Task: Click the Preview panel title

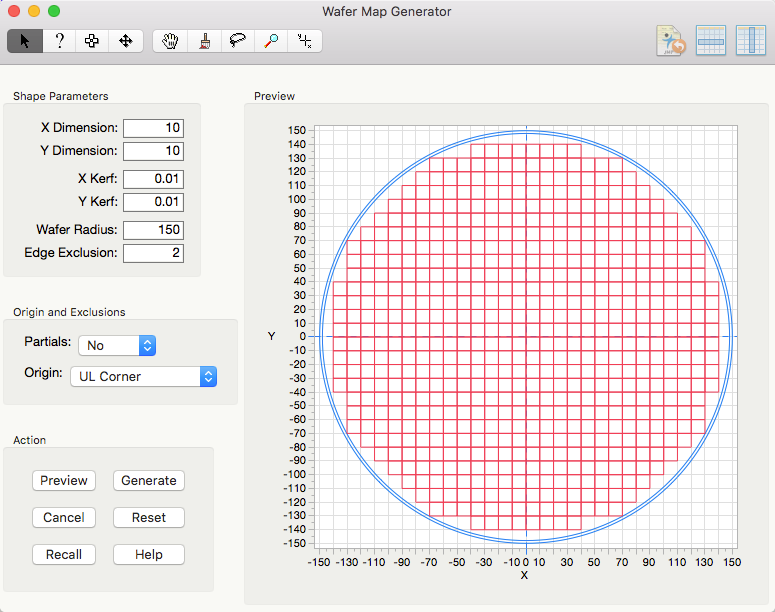Action: [x=274, y=96]
